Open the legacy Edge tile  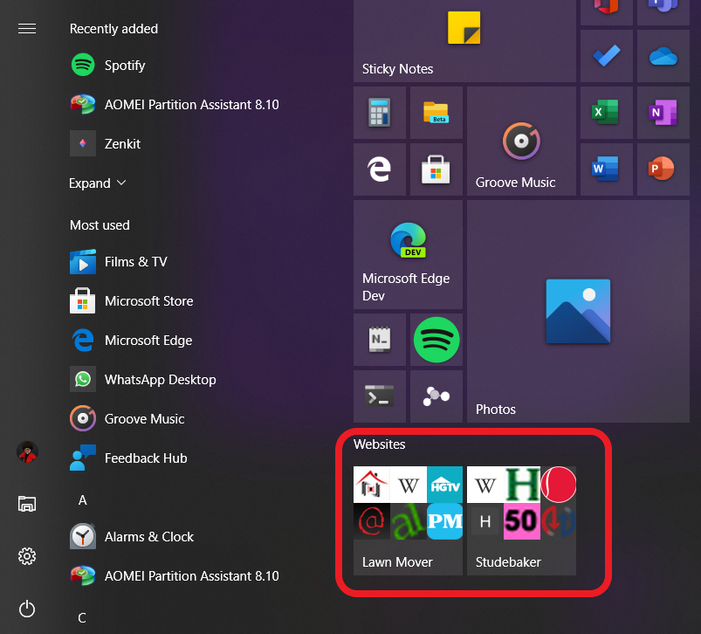(x=380, y=169)
